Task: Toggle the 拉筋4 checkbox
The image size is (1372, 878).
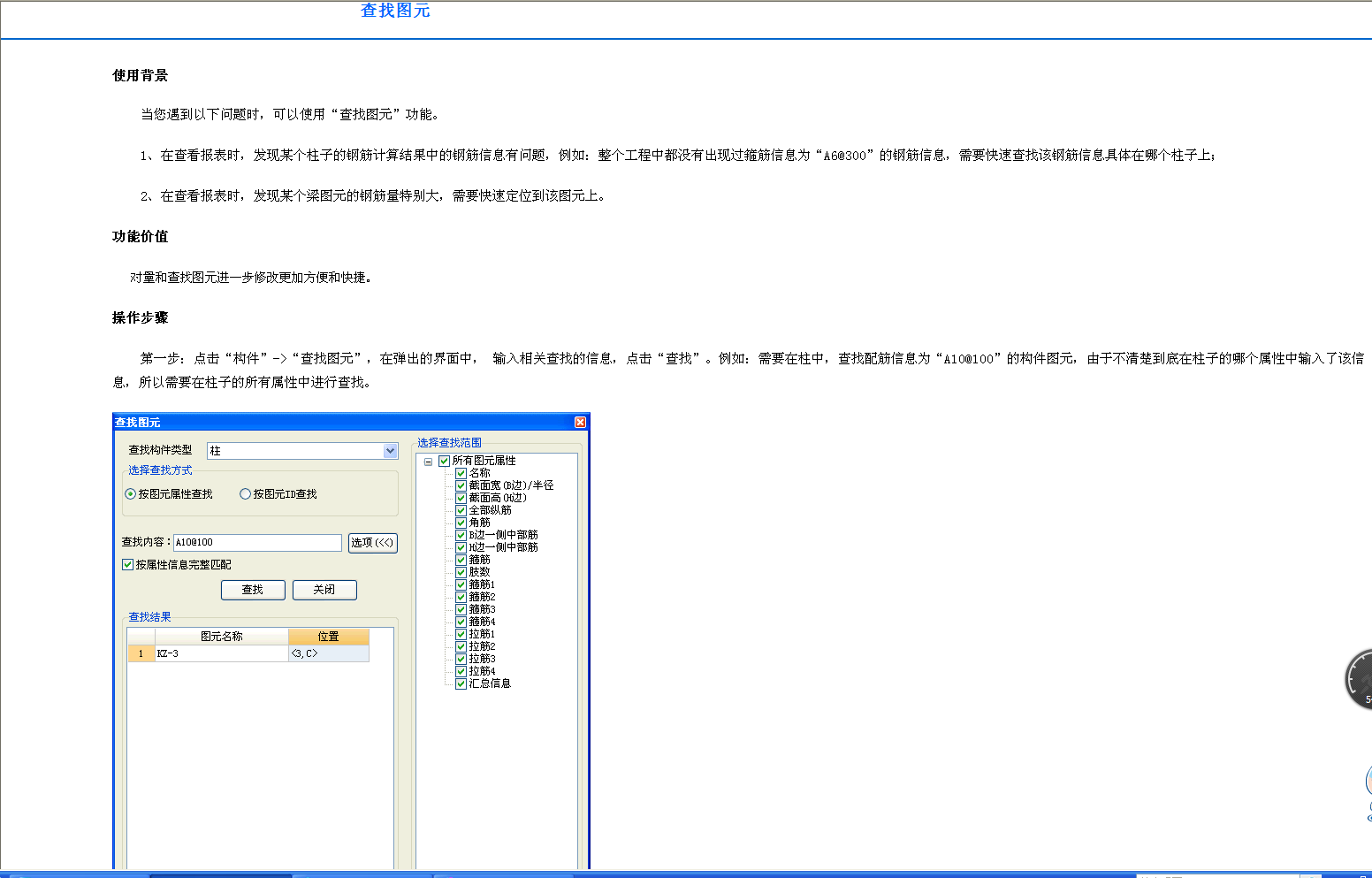Action: (x=461, y=671)
